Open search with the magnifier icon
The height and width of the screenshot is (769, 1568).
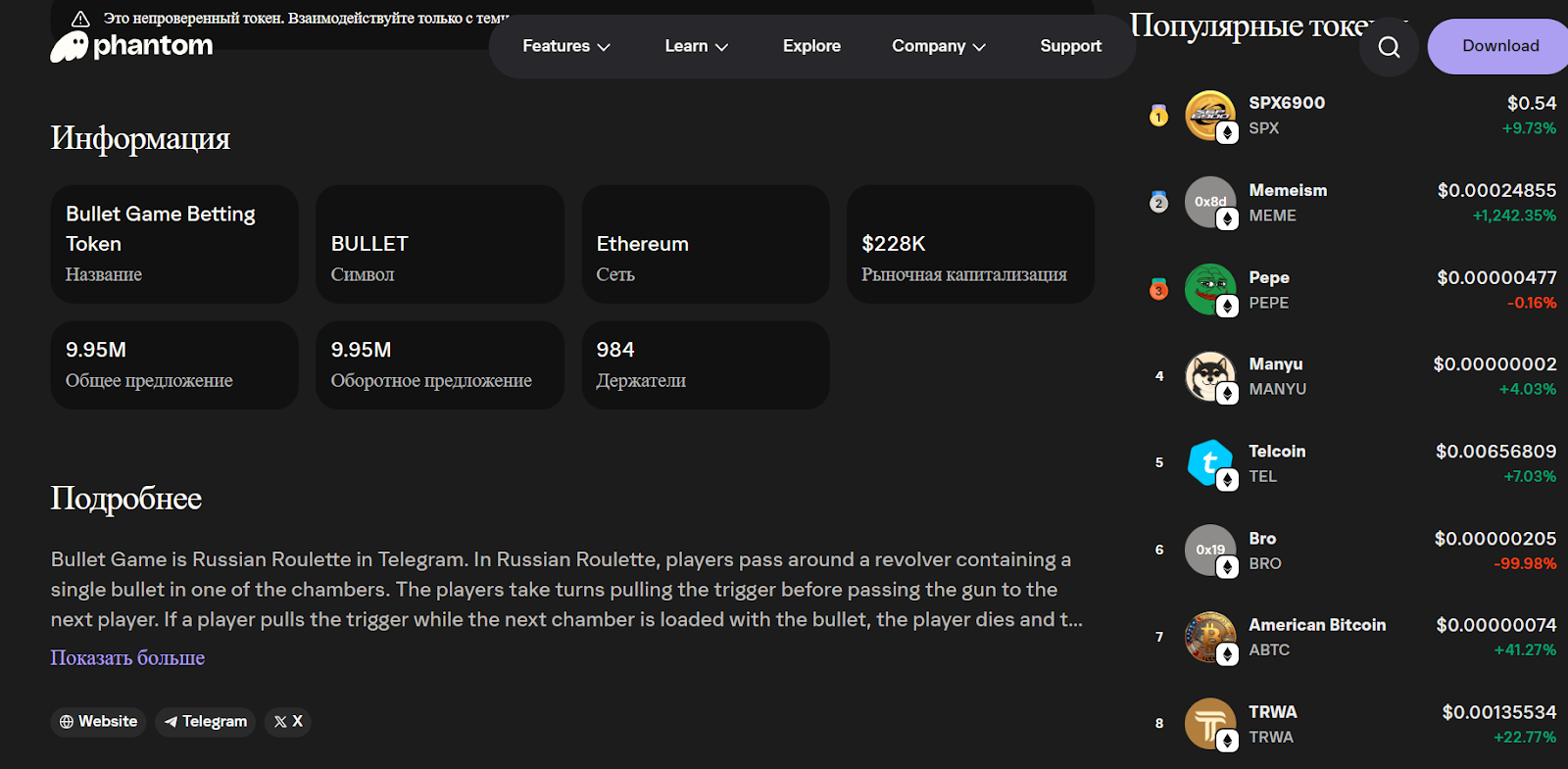click(1389, 47)
